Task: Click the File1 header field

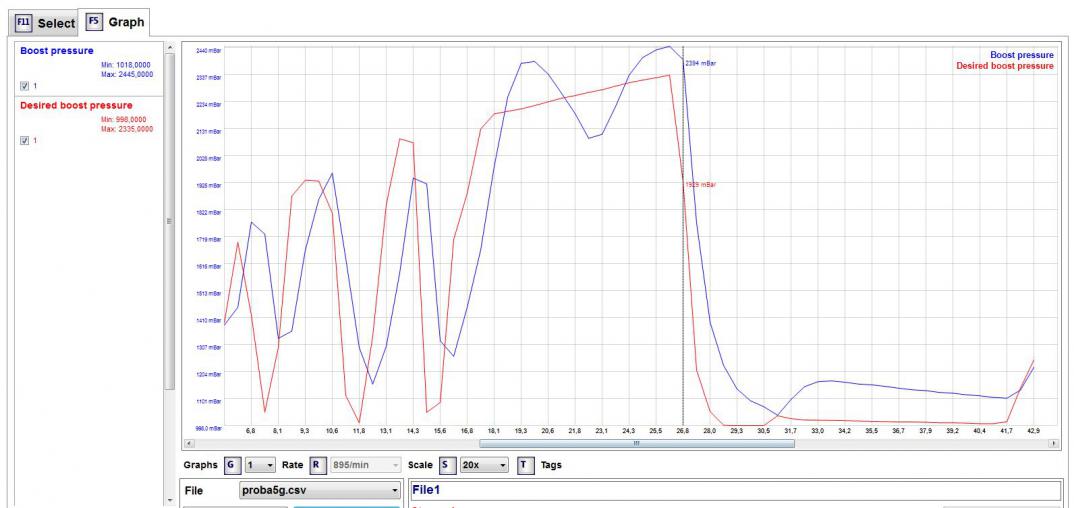Action: click(736, 490)
